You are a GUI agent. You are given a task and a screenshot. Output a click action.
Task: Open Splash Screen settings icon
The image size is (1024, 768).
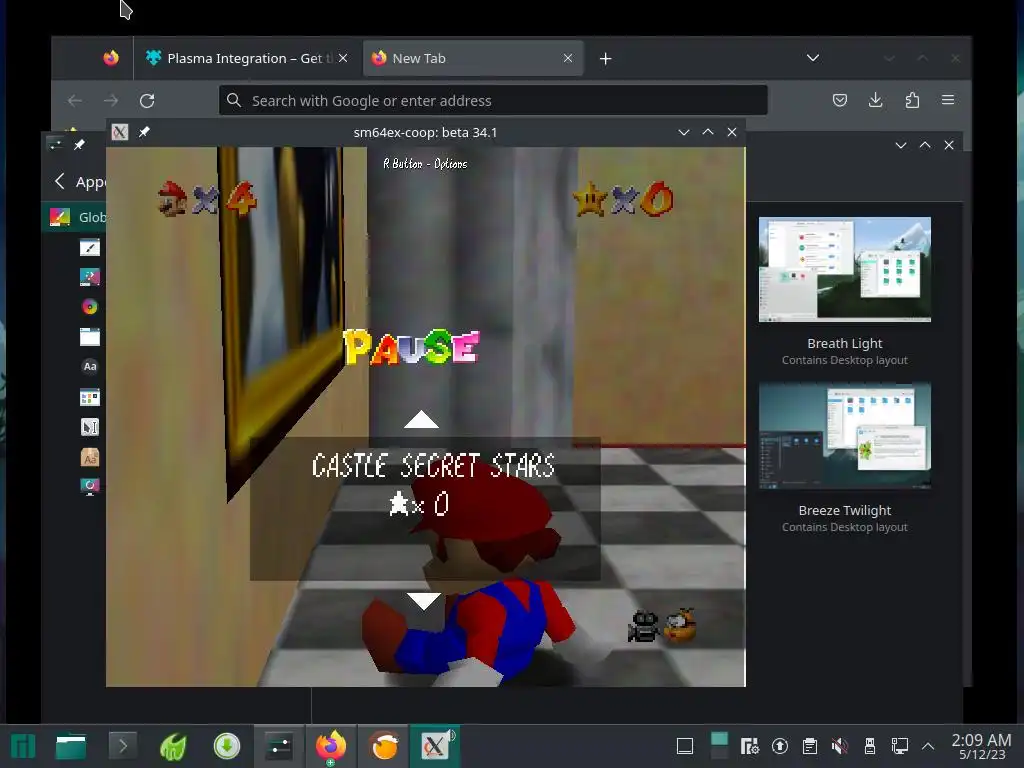(x=89, y=487)
